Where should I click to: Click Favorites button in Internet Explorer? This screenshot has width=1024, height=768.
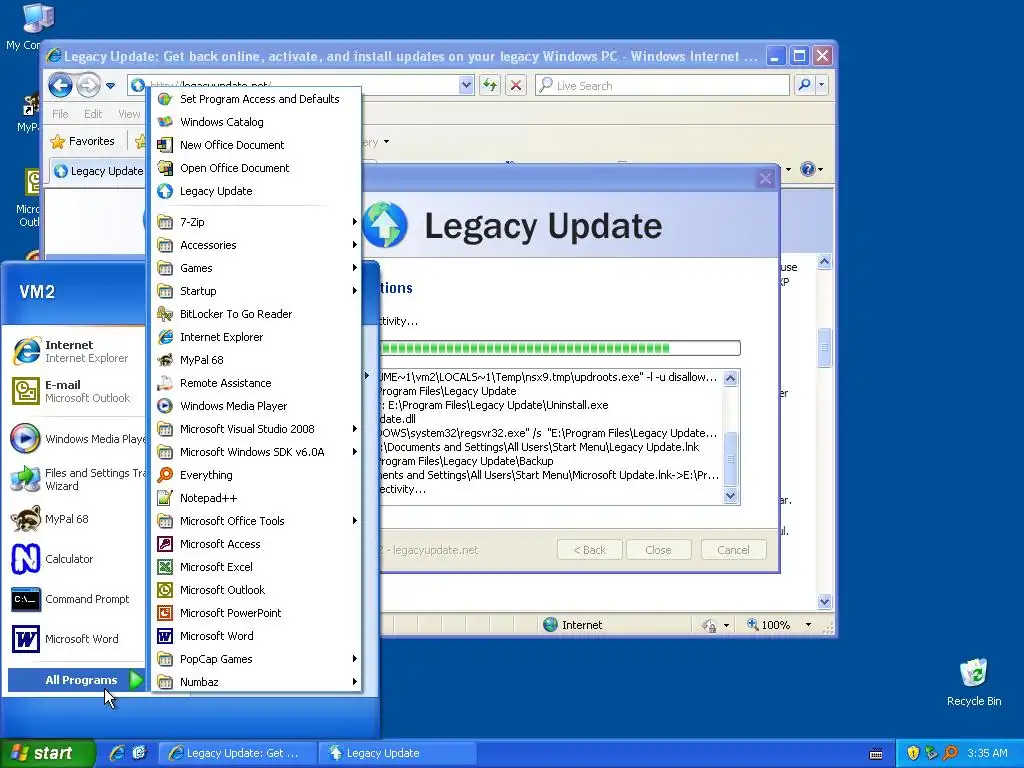(x=83, y=141)
